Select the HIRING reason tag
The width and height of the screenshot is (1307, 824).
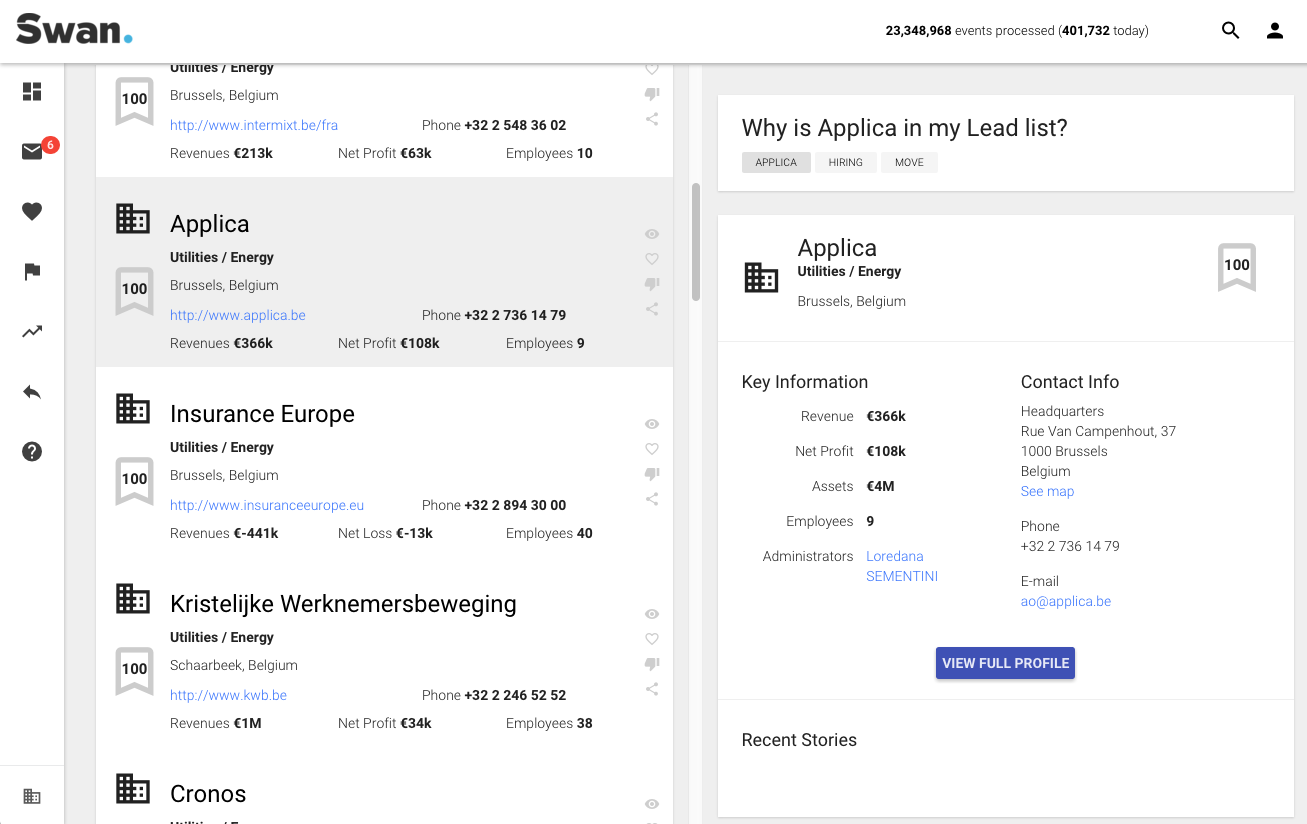[x=846, y=162]
